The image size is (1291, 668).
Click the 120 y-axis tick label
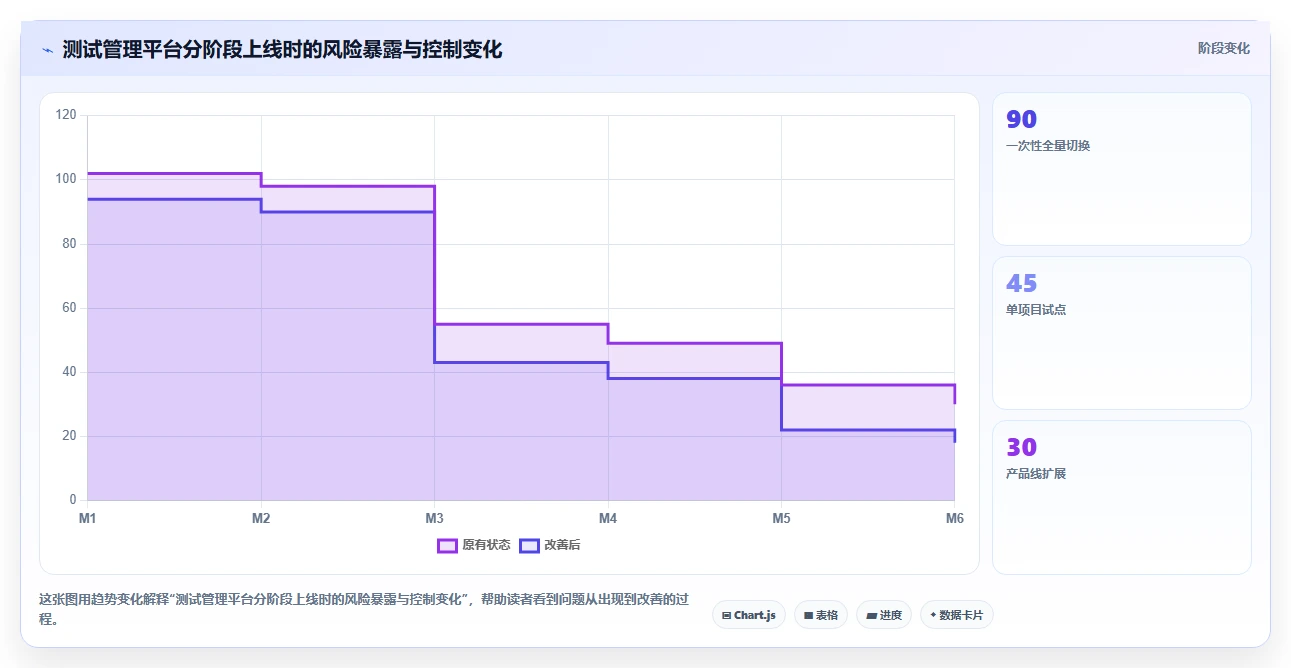[66, 115]
